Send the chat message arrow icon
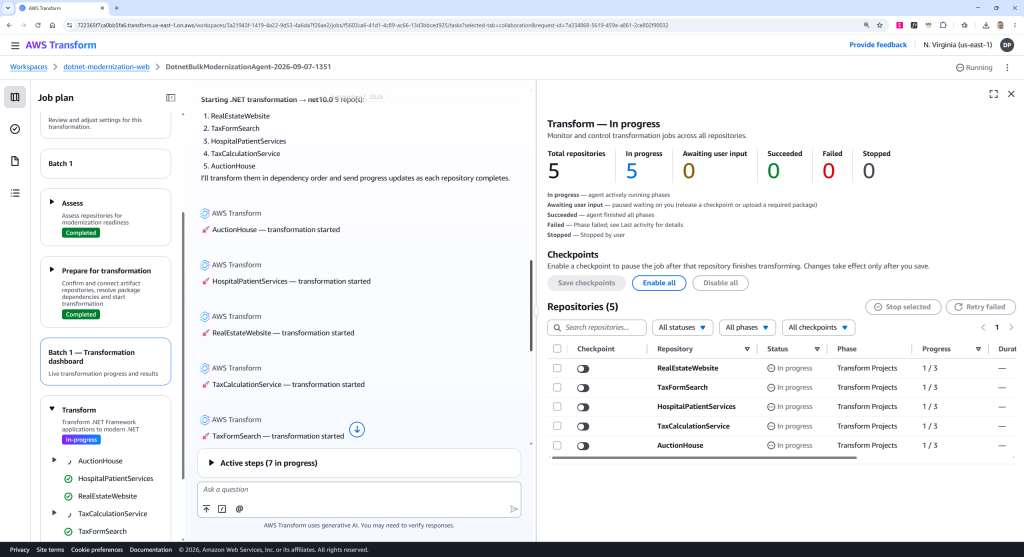 (513, 509)
